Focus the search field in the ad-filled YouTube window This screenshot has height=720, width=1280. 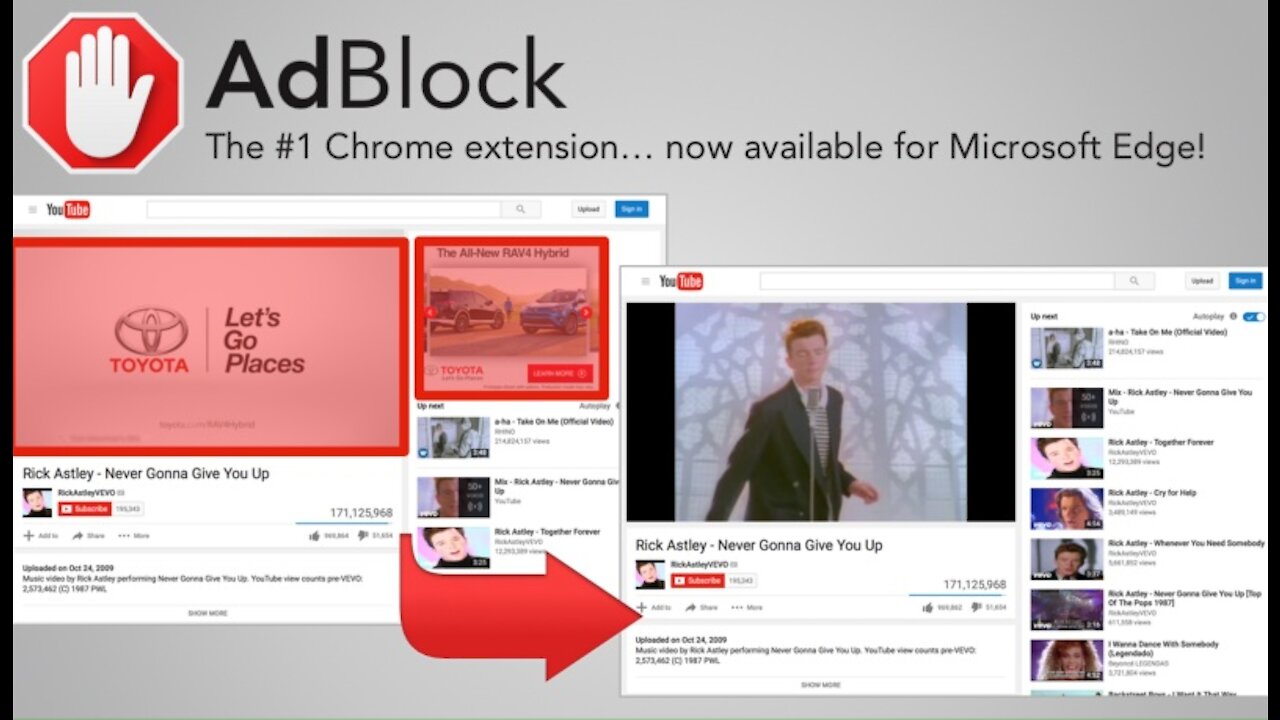324,209
